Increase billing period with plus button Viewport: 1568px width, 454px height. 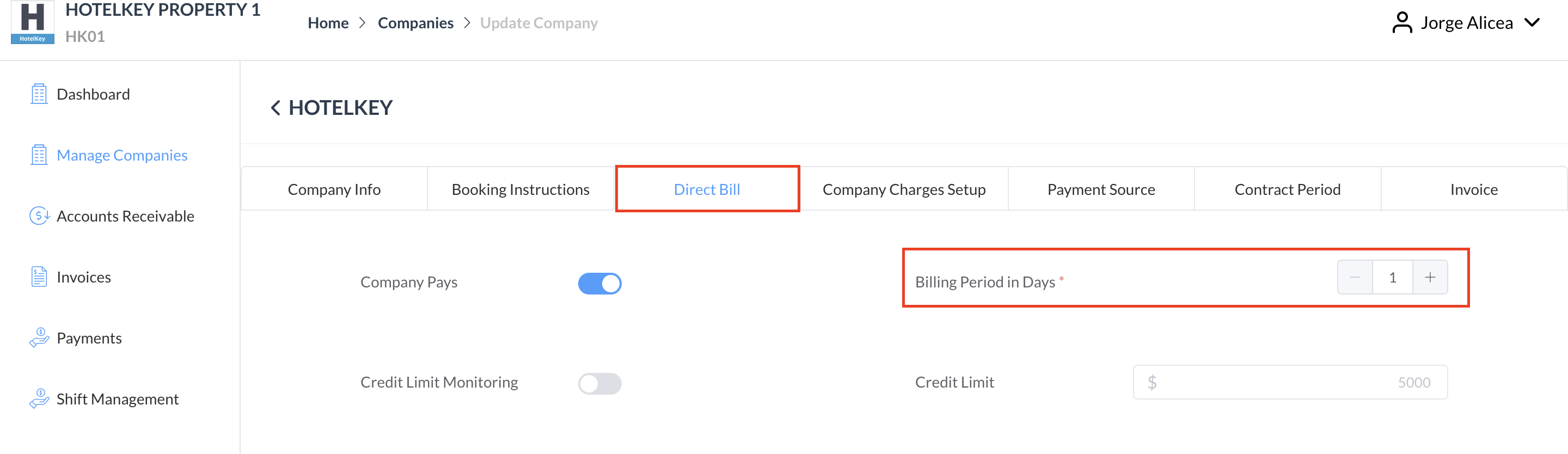point(1430,278)
